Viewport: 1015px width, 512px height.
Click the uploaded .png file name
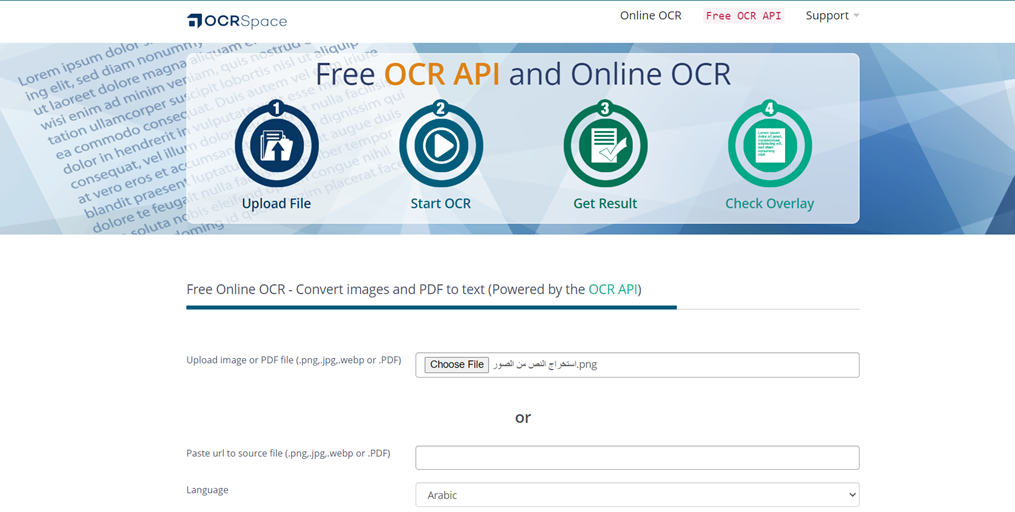pyautogui.click(x=545, y=364)
